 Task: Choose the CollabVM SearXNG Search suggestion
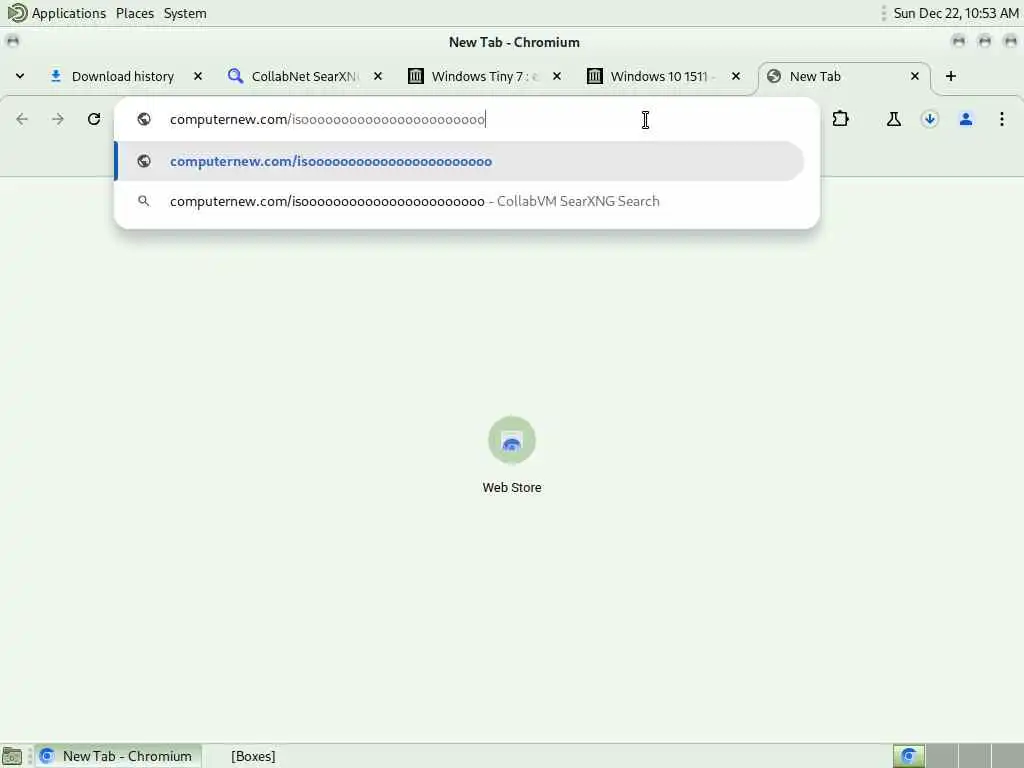click(459, 201)
